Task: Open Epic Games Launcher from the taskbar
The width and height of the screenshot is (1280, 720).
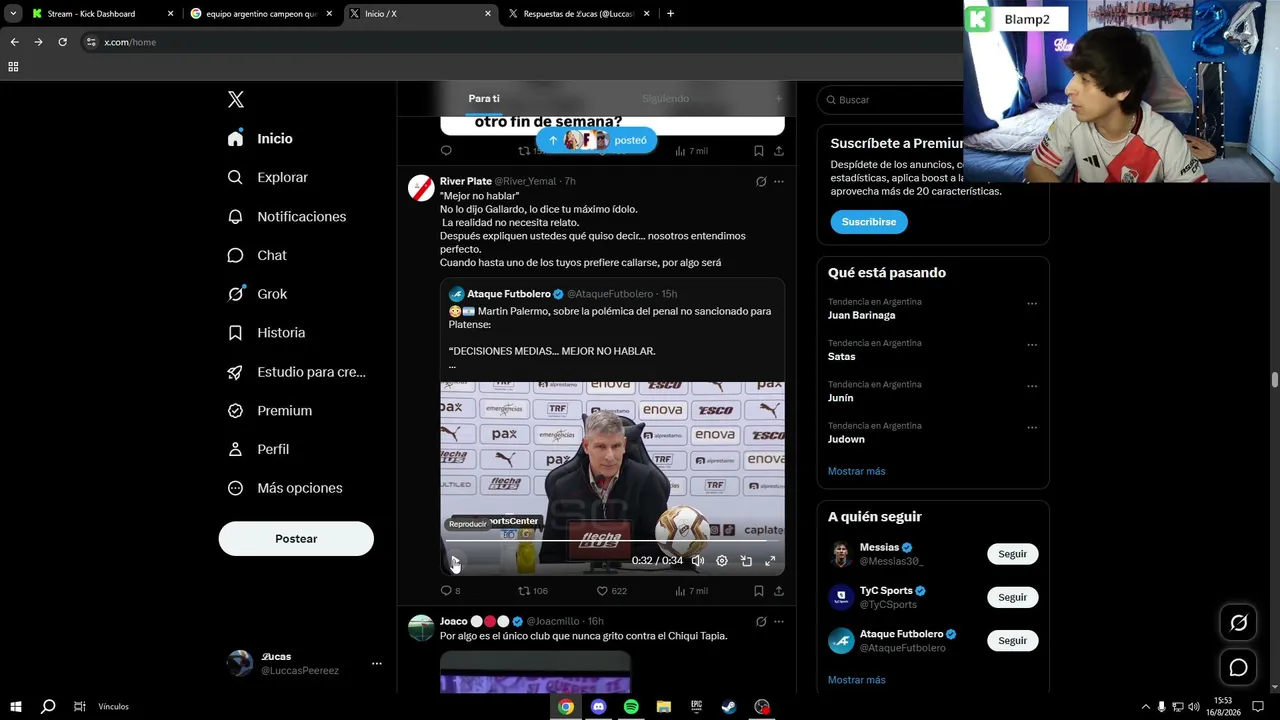Action: tap(696, 707)
